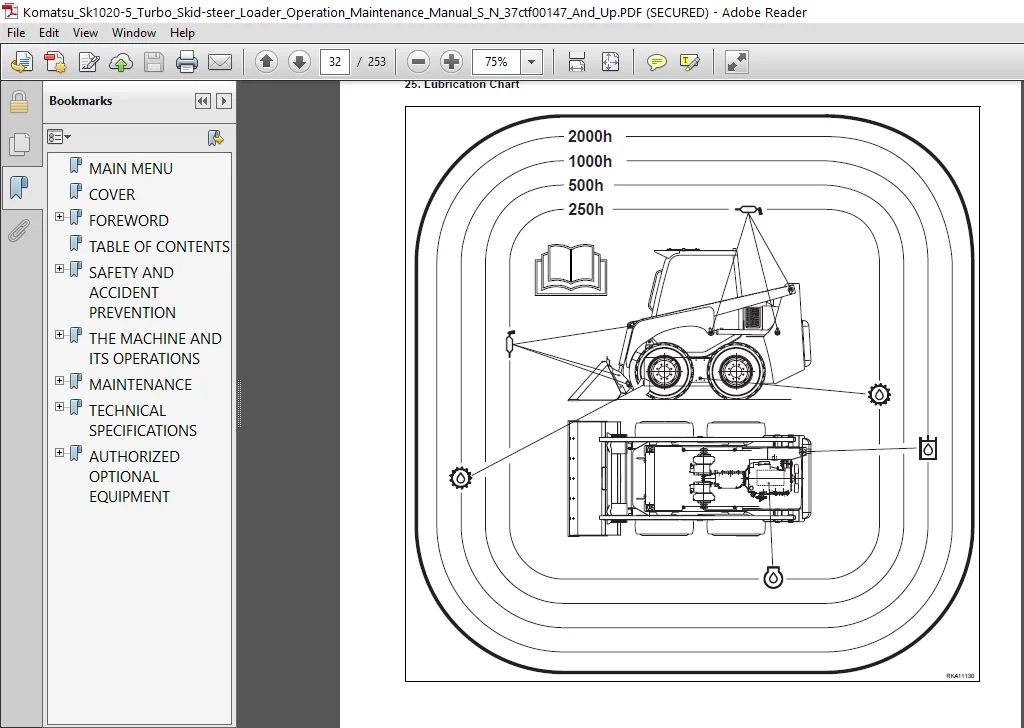Image resolution: width=1024 pixels, height=728 pixels.
Task: Open AUTHORIZED OPTIONAL EQUIPMENT bookmark
Action: (134, 477)
